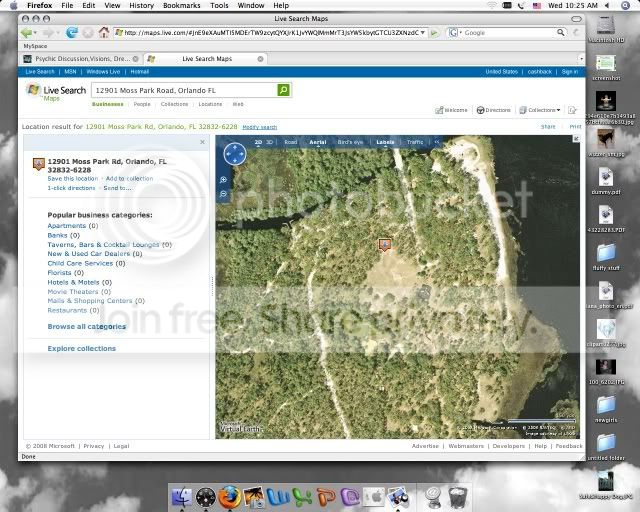
Task: Click the map pan compass control
Action: click(234, 154)
